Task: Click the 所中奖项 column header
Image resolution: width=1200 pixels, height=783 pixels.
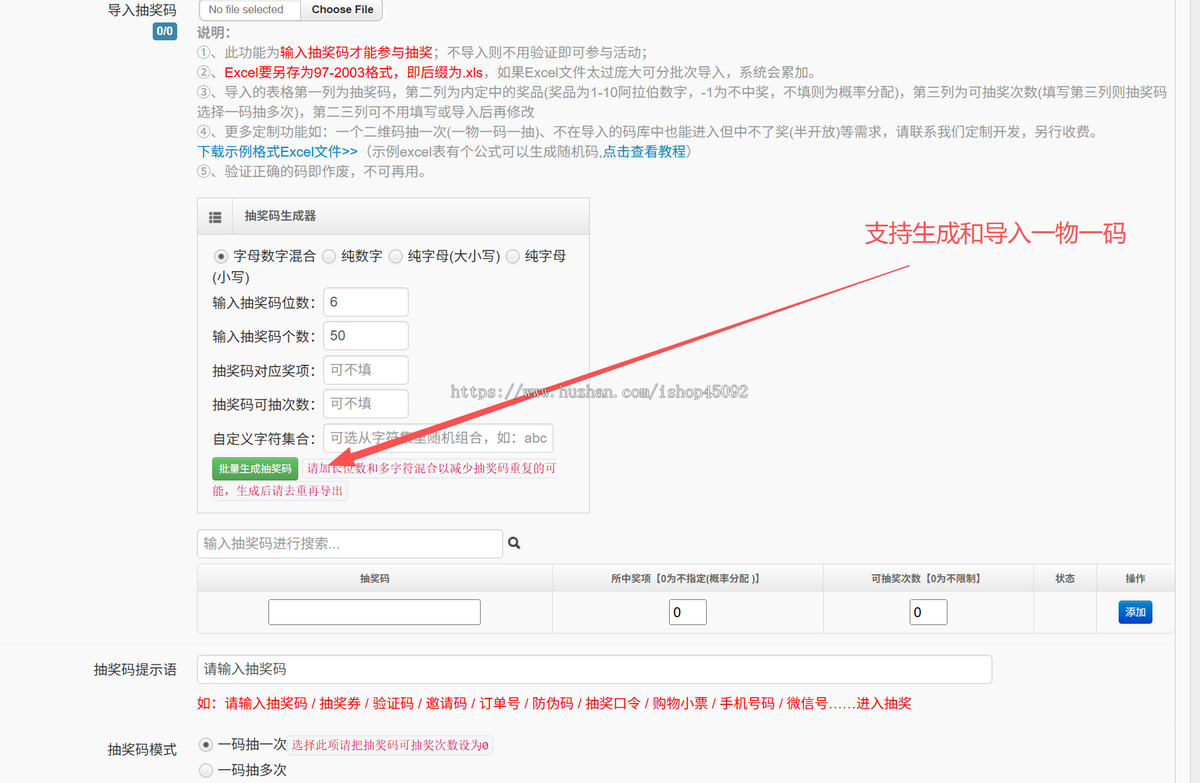Action: point(688,578)
